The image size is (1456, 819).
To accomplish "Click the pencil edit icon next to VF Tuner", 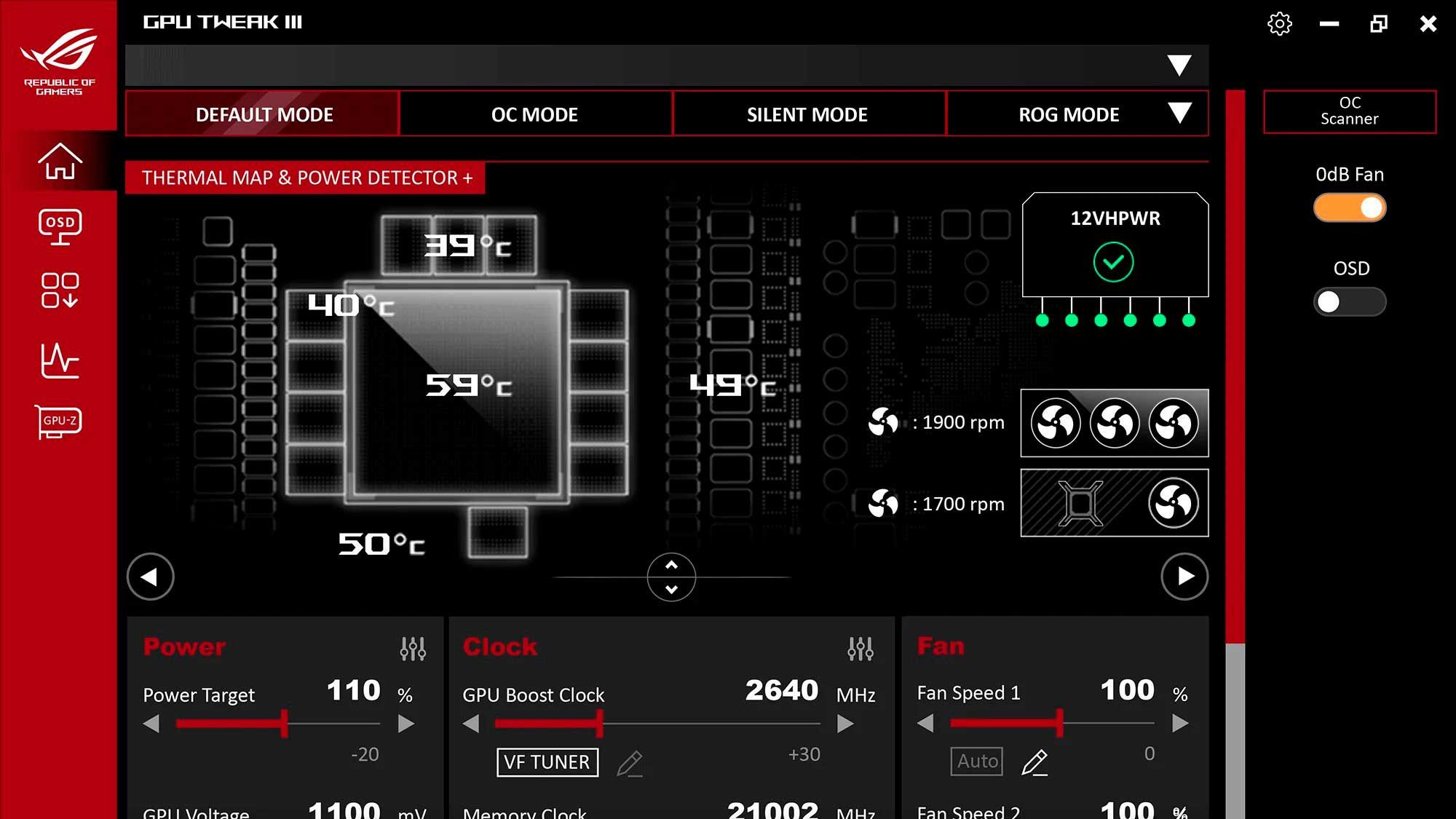I will (630, 763).
